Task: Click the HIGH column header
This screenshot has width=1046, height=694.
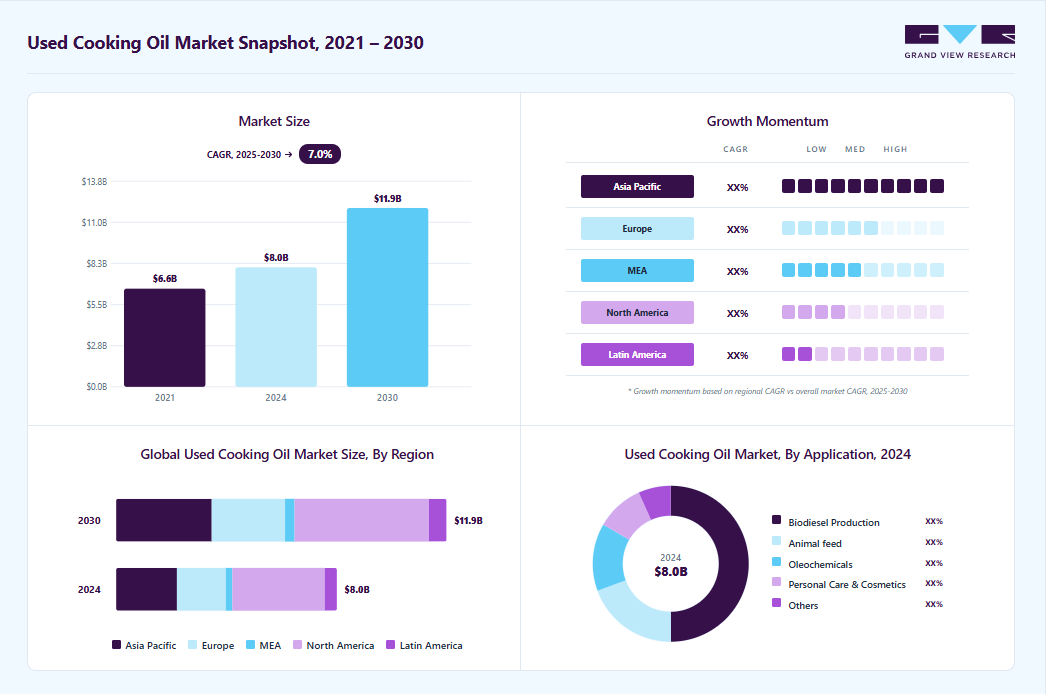Action: [895, 149]
